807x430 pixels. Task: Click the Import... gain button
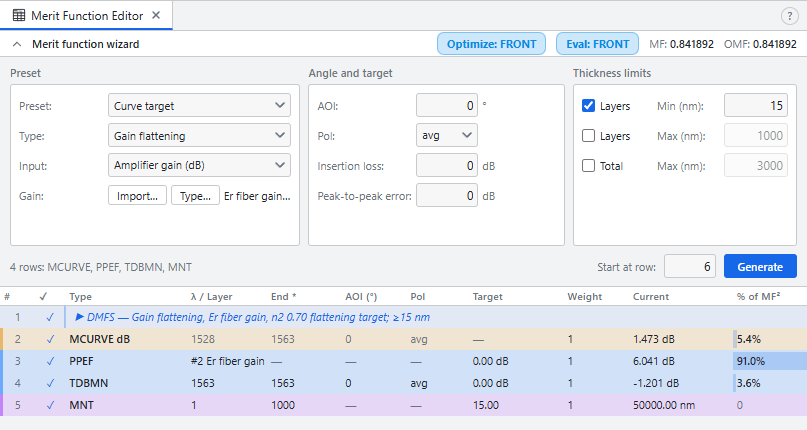coord(137,196)
